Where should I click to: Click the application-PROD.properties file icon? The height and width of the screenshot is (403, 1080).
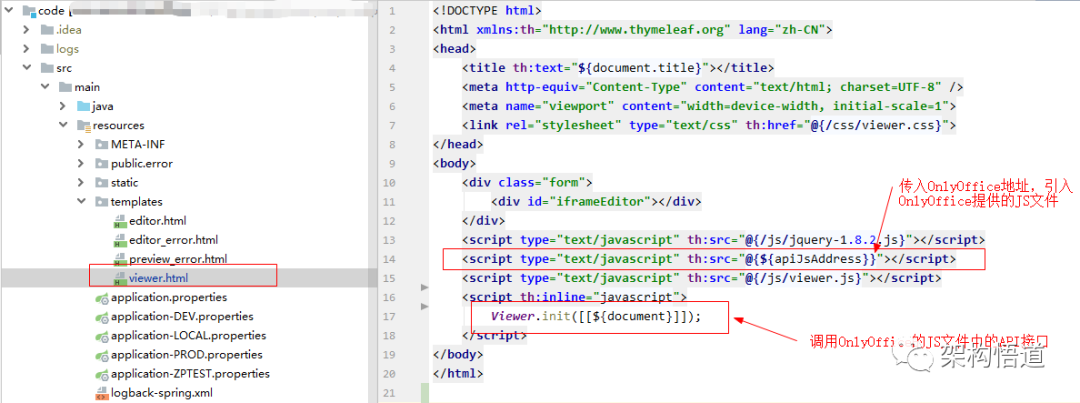tap(101, 355)
